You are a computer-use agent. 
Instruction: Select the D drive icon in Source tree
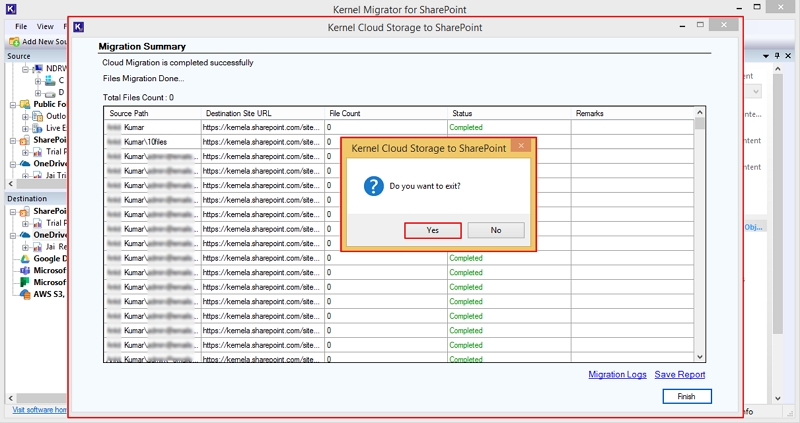click(x=50, y=93)
